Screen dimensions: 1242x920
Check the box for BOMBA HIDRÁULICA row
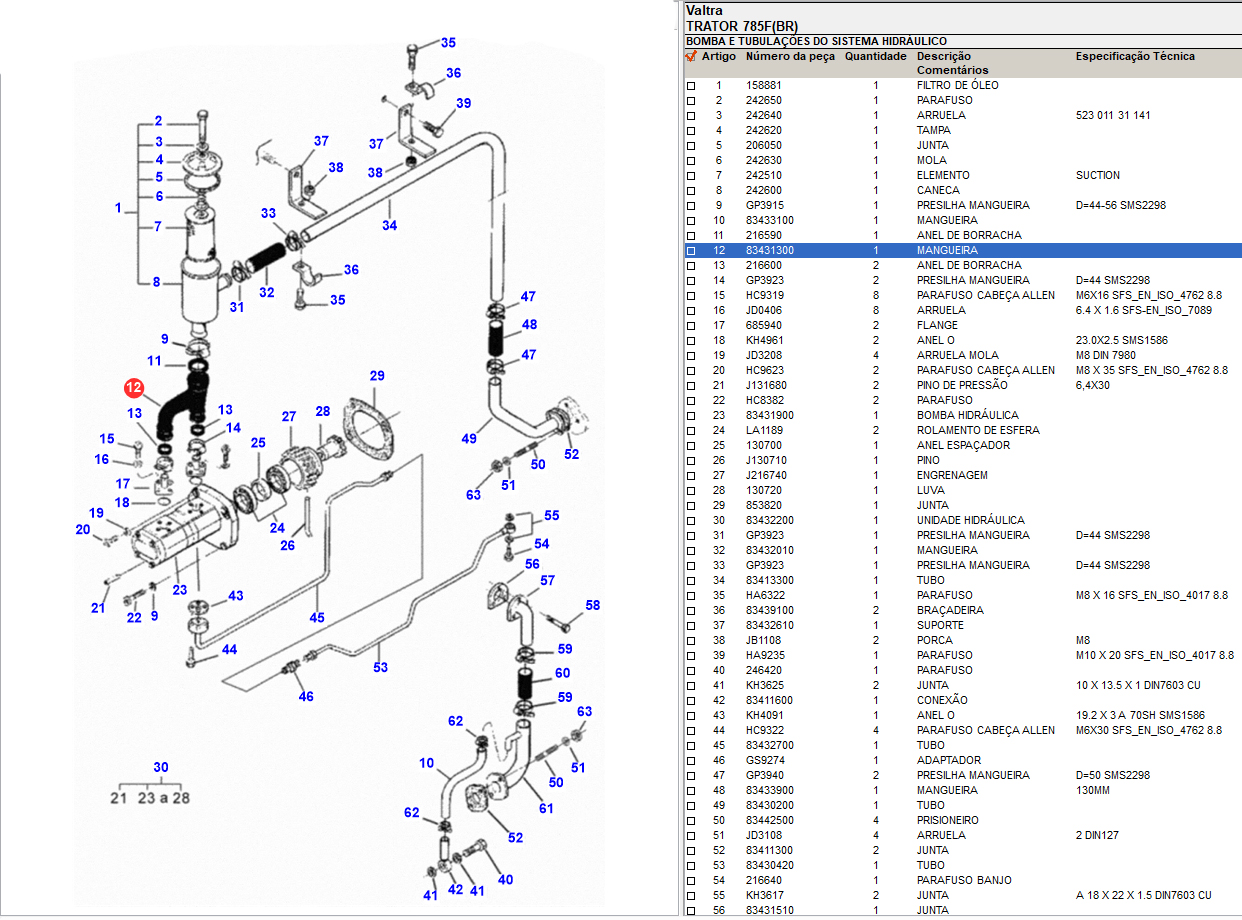(x=690, y=416)
